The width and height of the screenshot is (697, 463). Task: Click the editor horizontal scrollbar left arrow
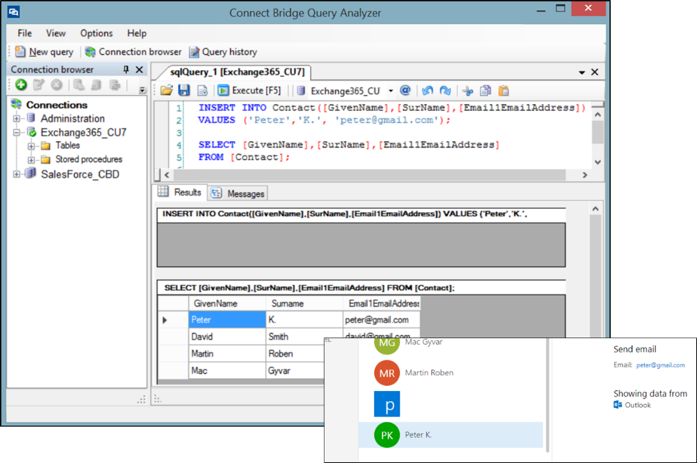point(167,175)
